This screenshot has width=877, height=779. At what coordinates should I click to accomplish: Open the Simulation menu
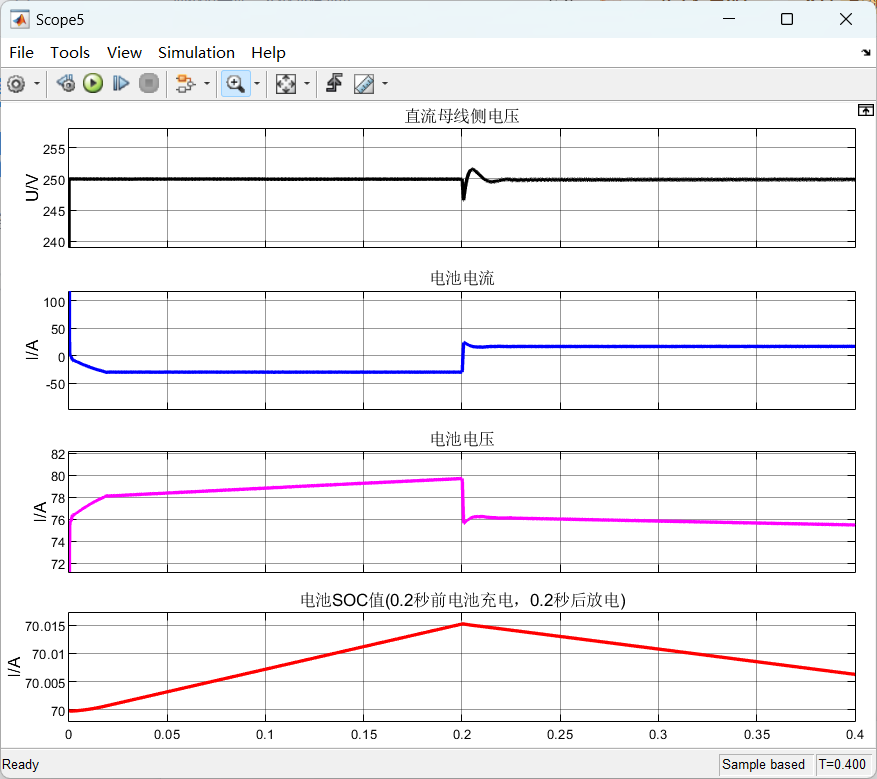click(x=196, y=53)
